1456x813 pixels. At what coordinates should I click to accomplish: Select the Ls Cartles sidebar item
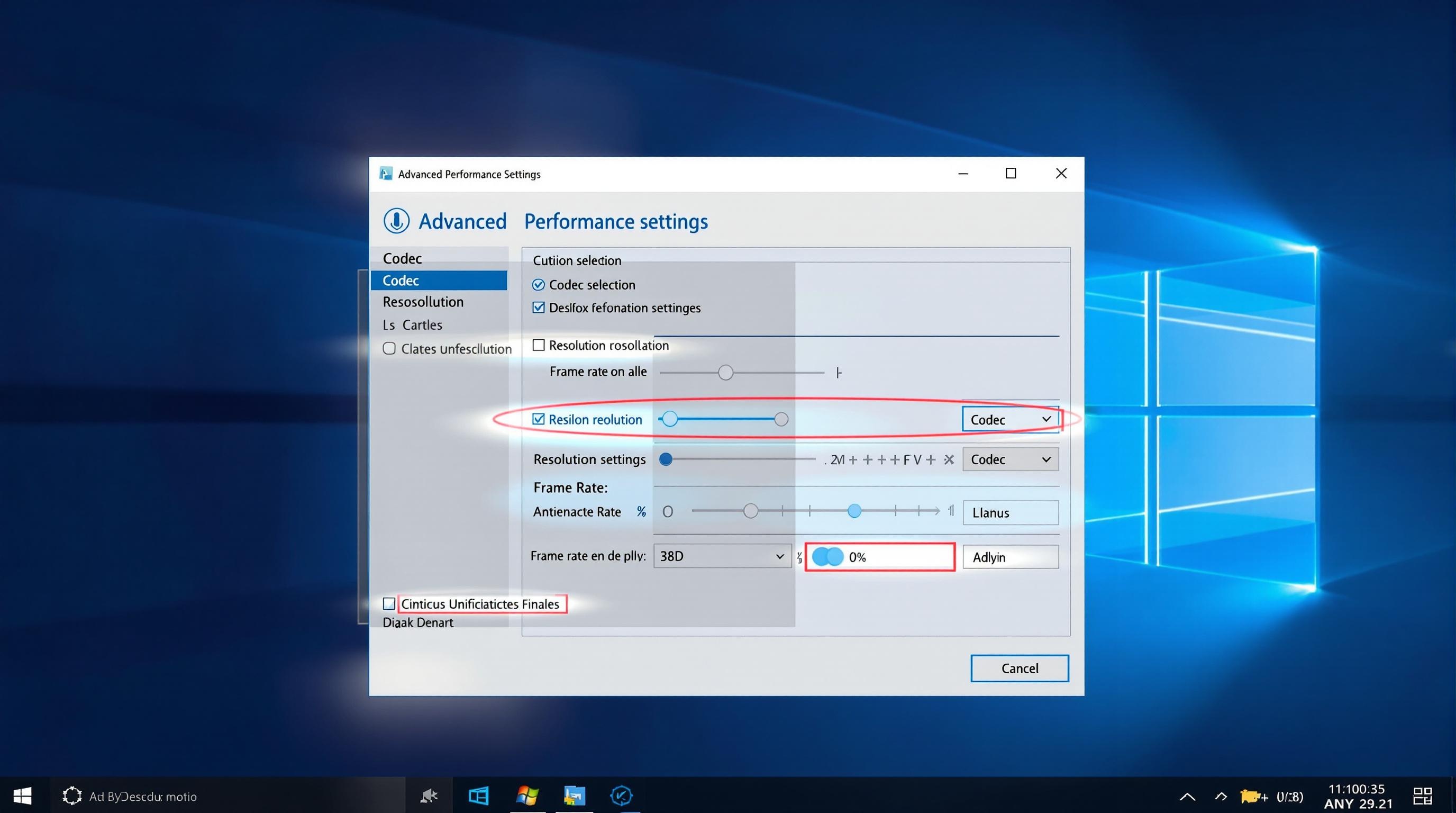tap(413, 325)
